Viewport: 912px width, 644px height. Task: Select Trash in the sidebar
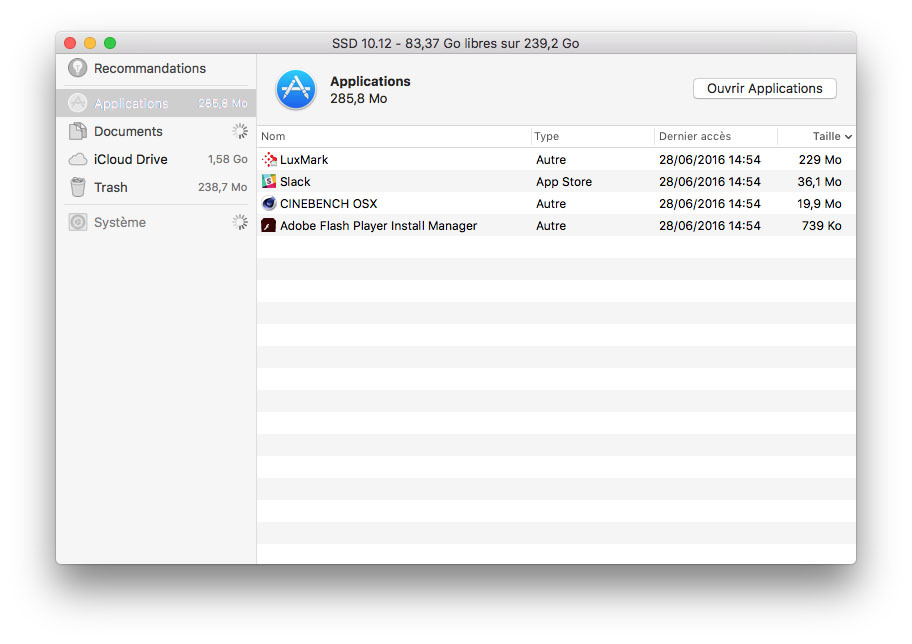(156, 187)
